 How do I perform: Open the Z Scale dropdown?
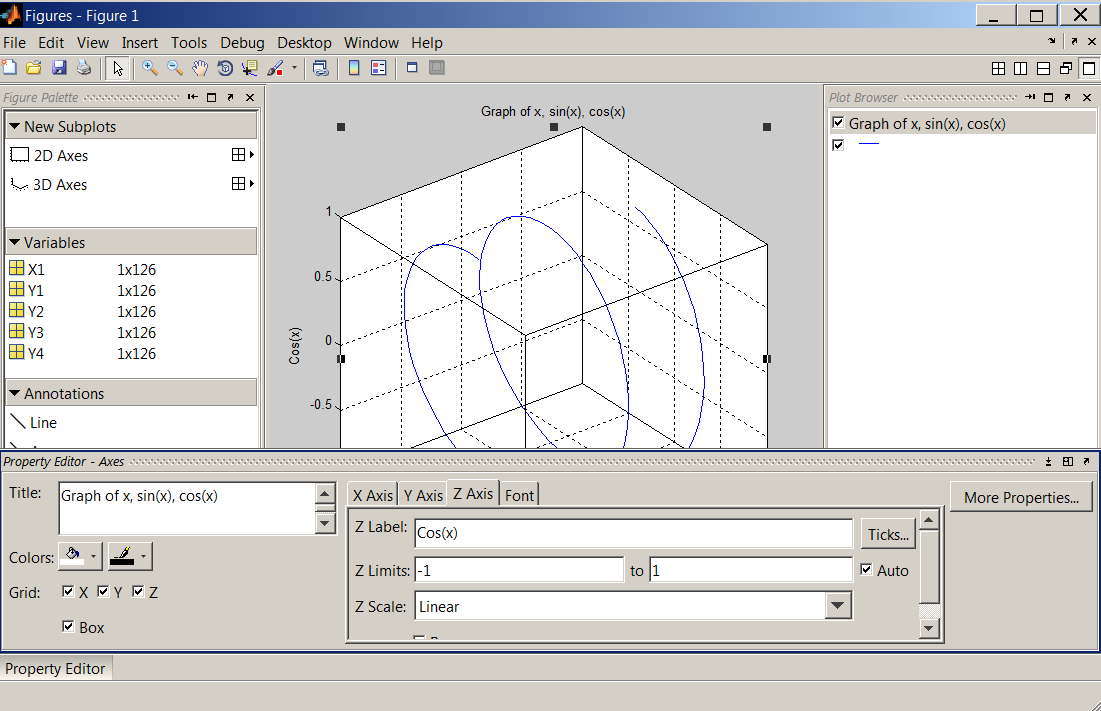838,606
